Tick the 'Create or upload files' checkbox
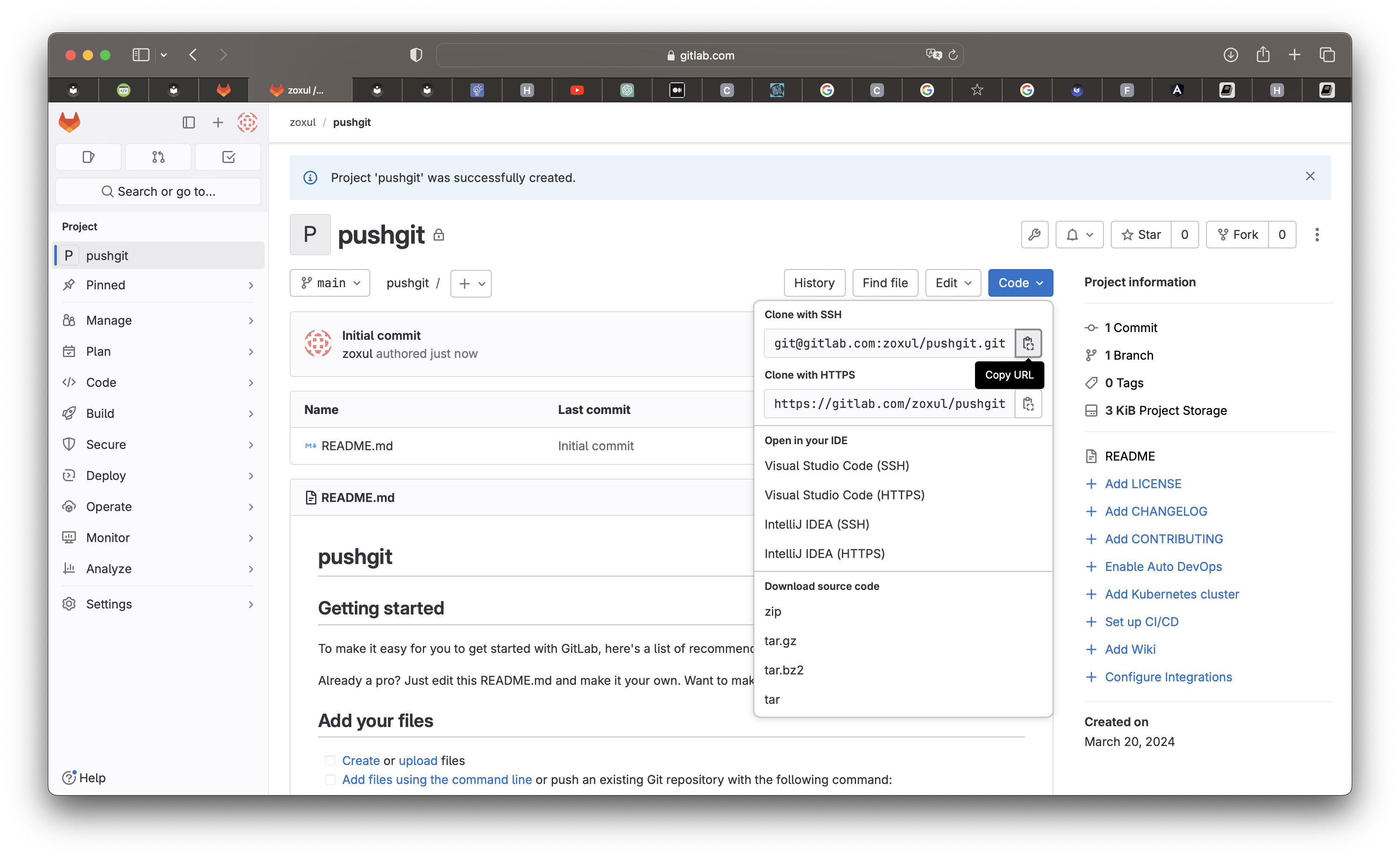The image size is (1400, 859). pos(330,761)
